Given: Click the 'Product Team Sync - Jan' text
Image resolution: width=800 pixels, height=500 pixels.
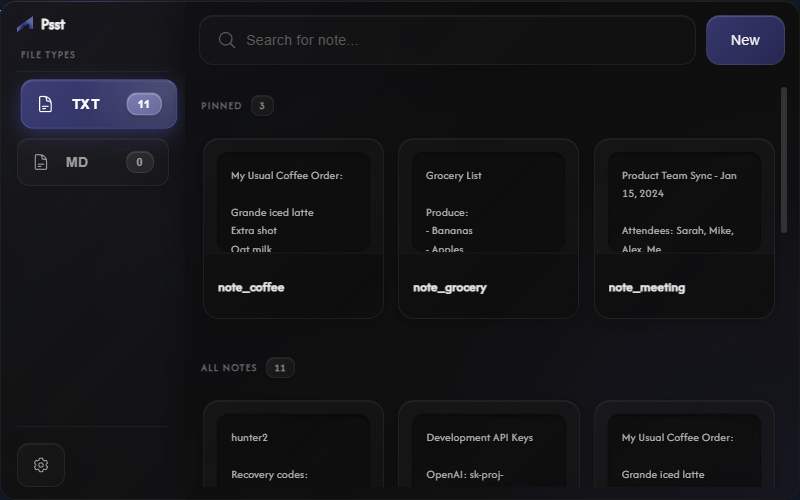Looking at the screenshot, I should click(679, 176).
